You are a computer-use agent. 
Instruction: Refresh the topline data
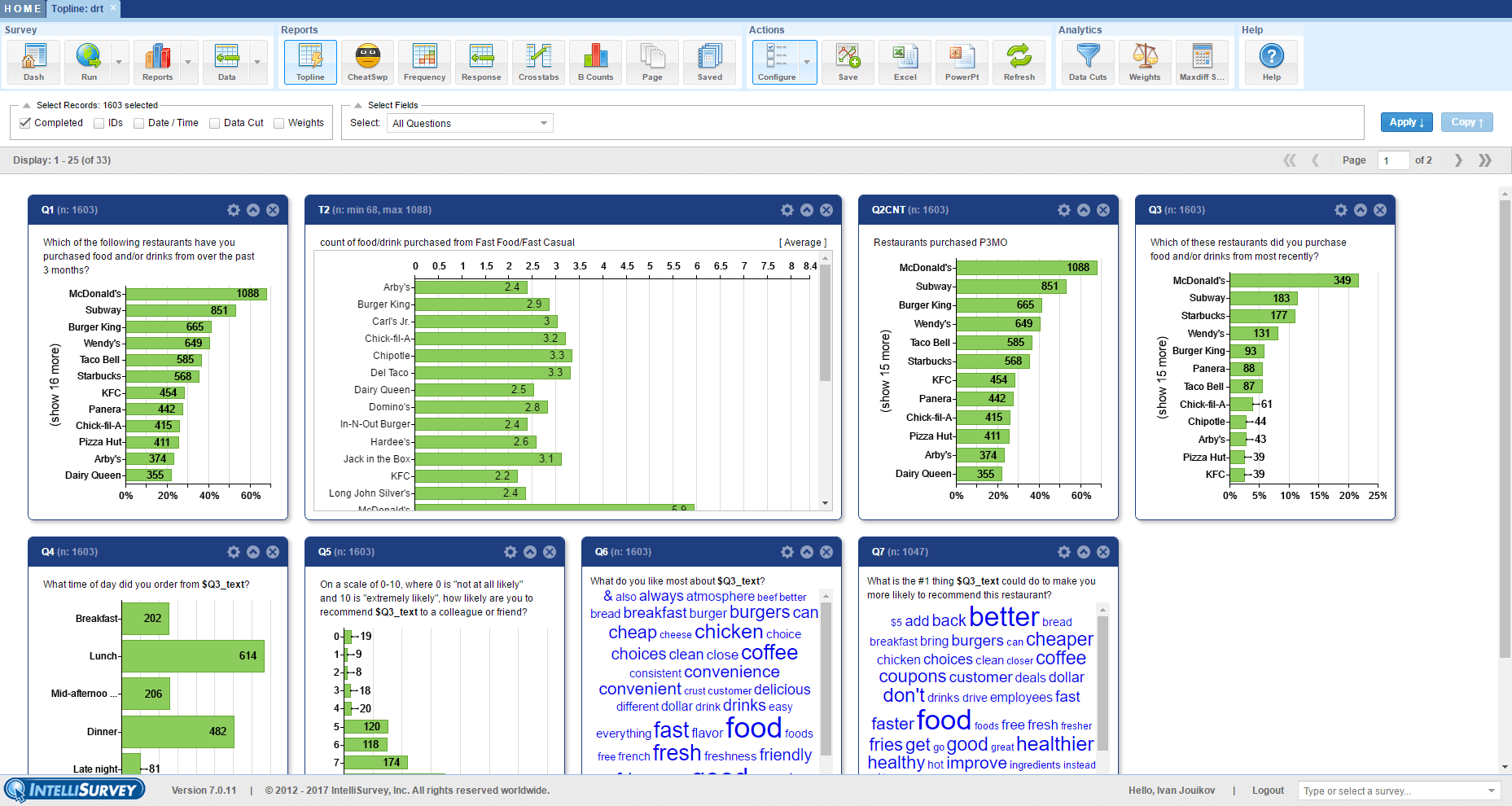point(1019,62)
